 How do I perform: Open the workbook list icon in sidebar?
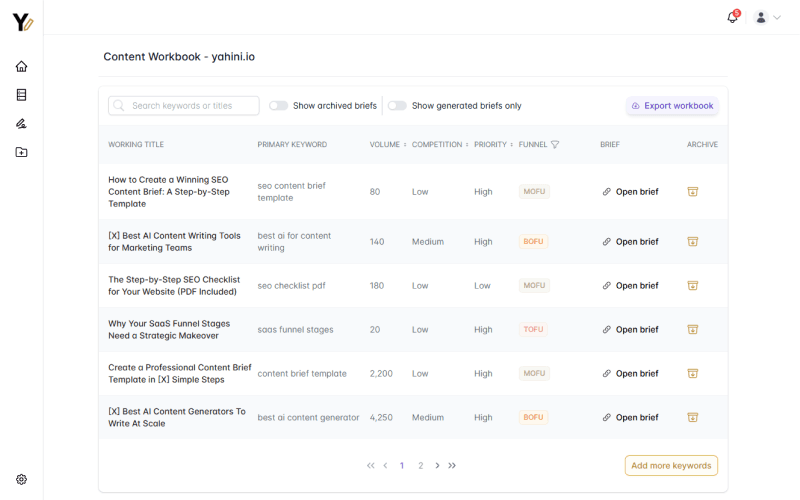coord(21,95)
